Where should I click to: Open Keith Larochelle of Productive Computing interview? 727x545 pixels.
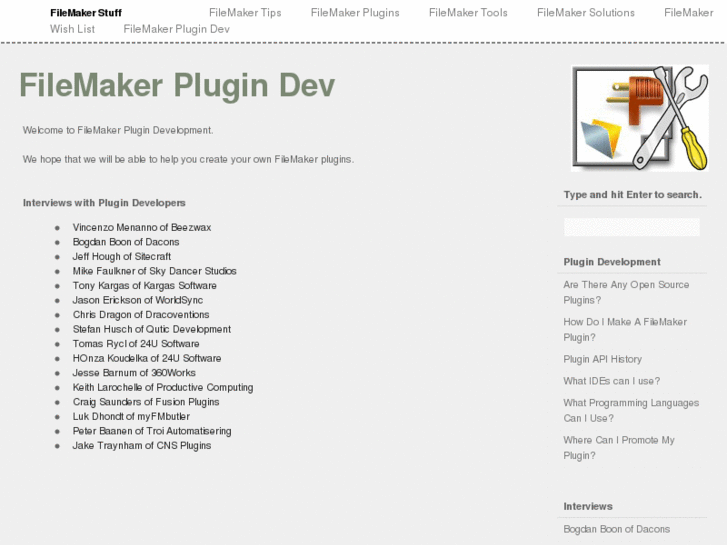163,387
